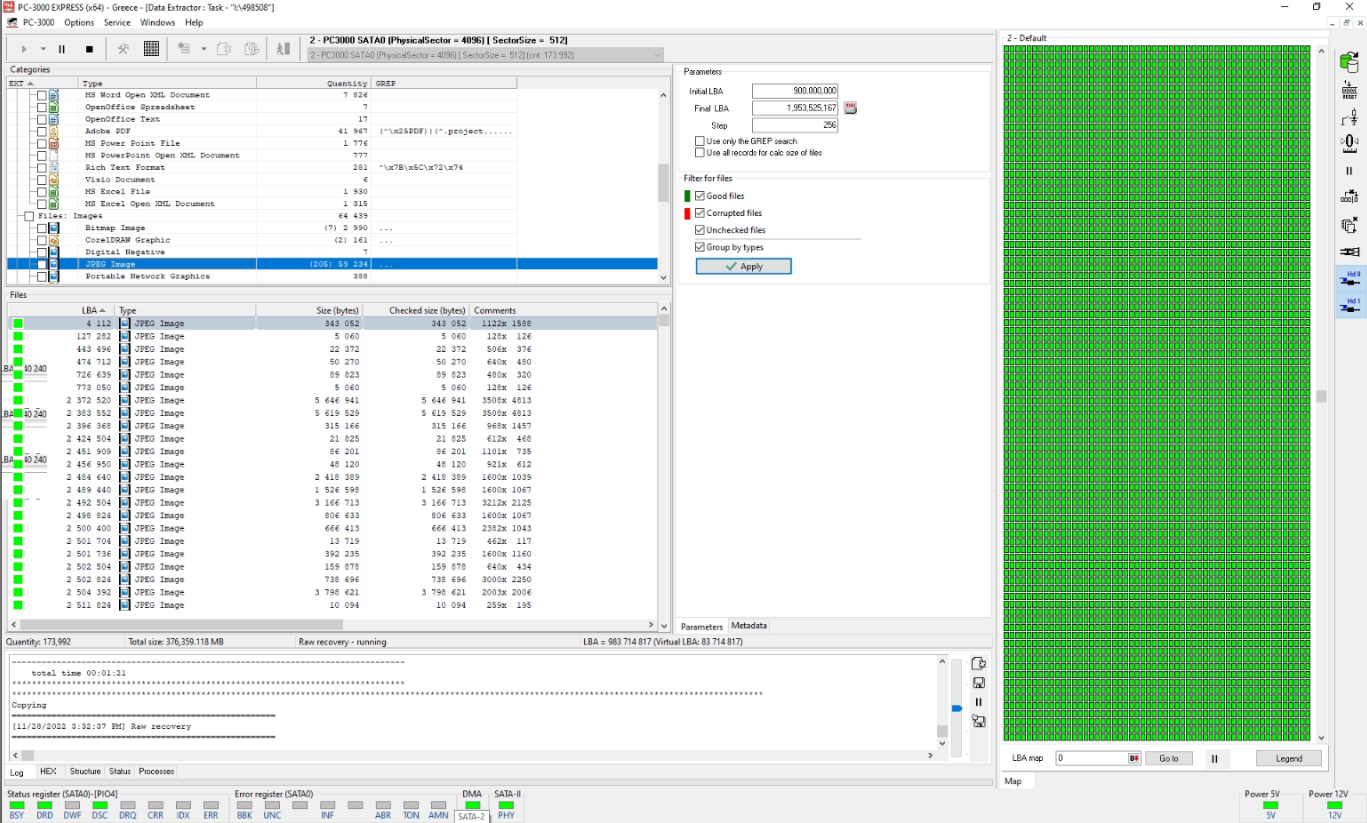Screen dimensions: 1367x823
Task: Open the Windows menu
Action: (x=158, y=22)
